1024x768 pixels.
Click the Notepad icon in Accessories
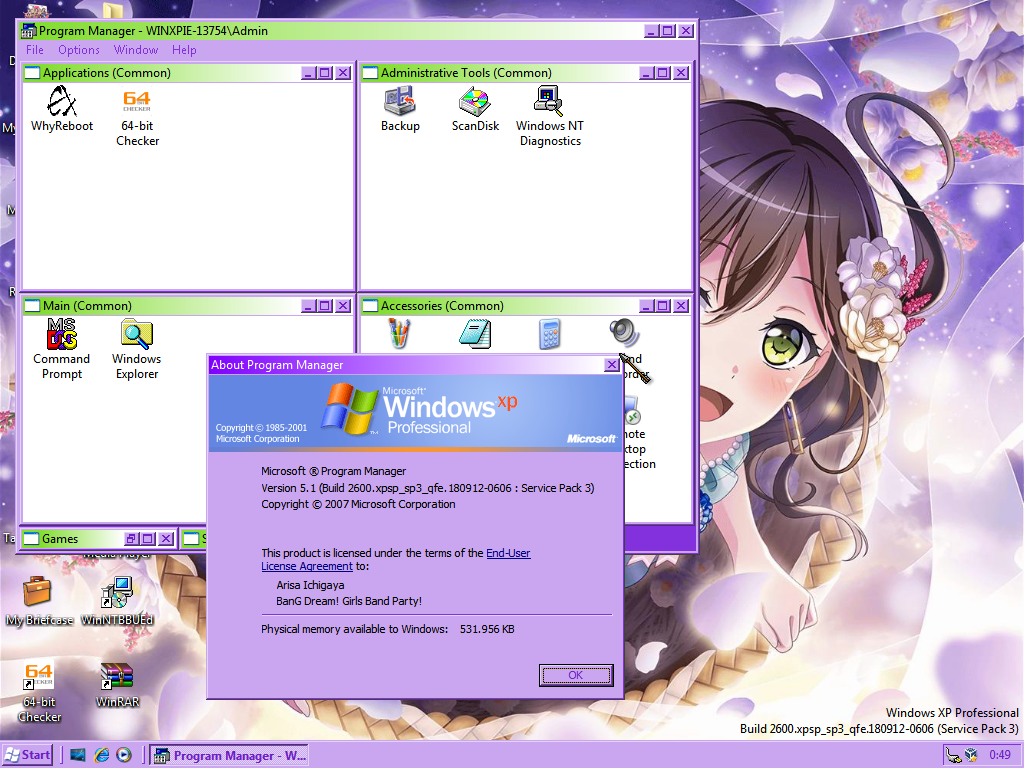(475, 334)
